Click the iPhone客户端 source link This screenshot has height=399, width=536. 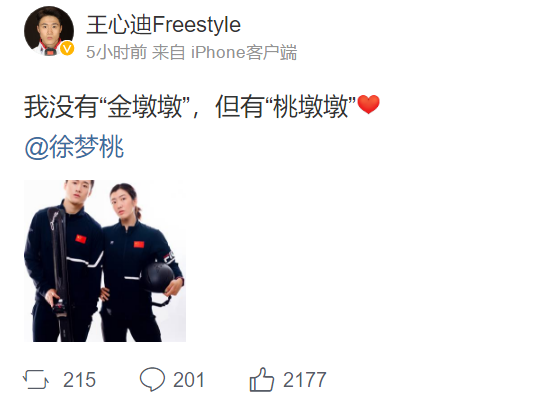pos(244,53)
